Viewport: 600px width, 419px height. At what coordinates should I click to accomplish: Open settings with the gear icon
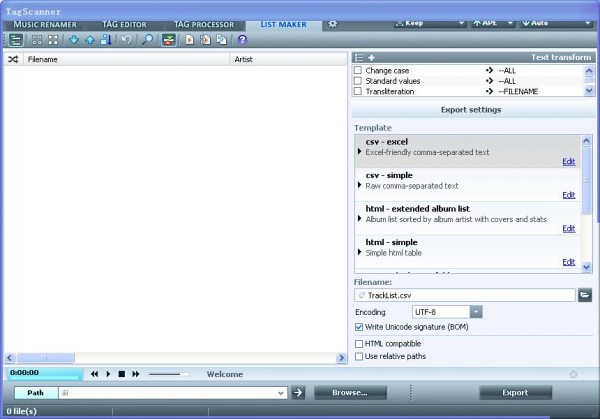(x=333, y=23)
